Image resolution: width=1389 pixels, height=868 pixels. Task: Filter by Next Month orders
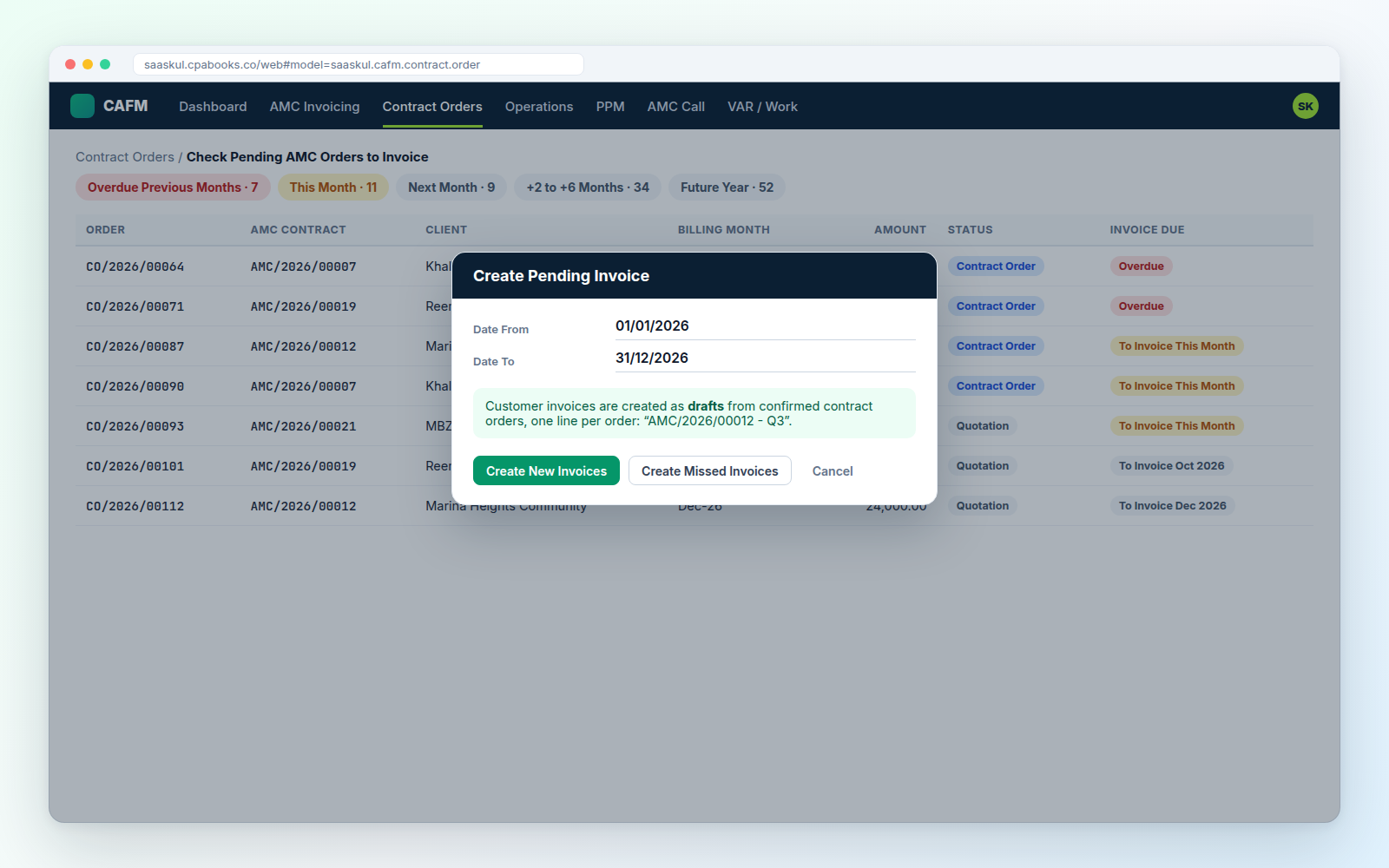click(451, 187)
